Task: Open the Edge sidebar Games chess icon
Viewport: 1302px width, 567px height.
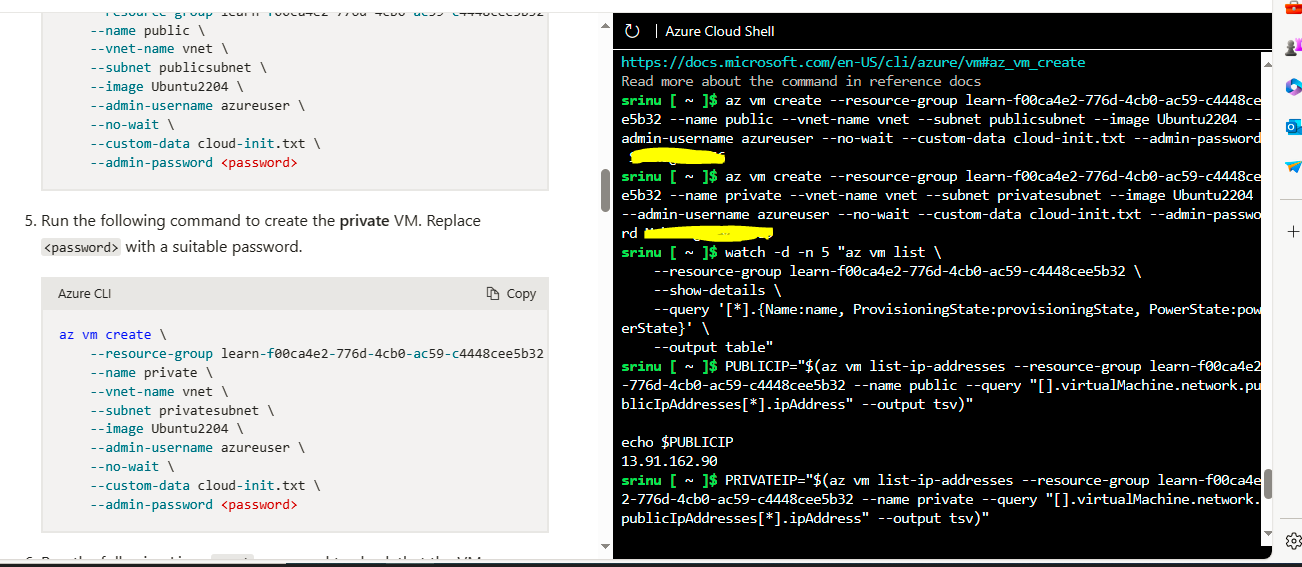Action: (1292, 46)
